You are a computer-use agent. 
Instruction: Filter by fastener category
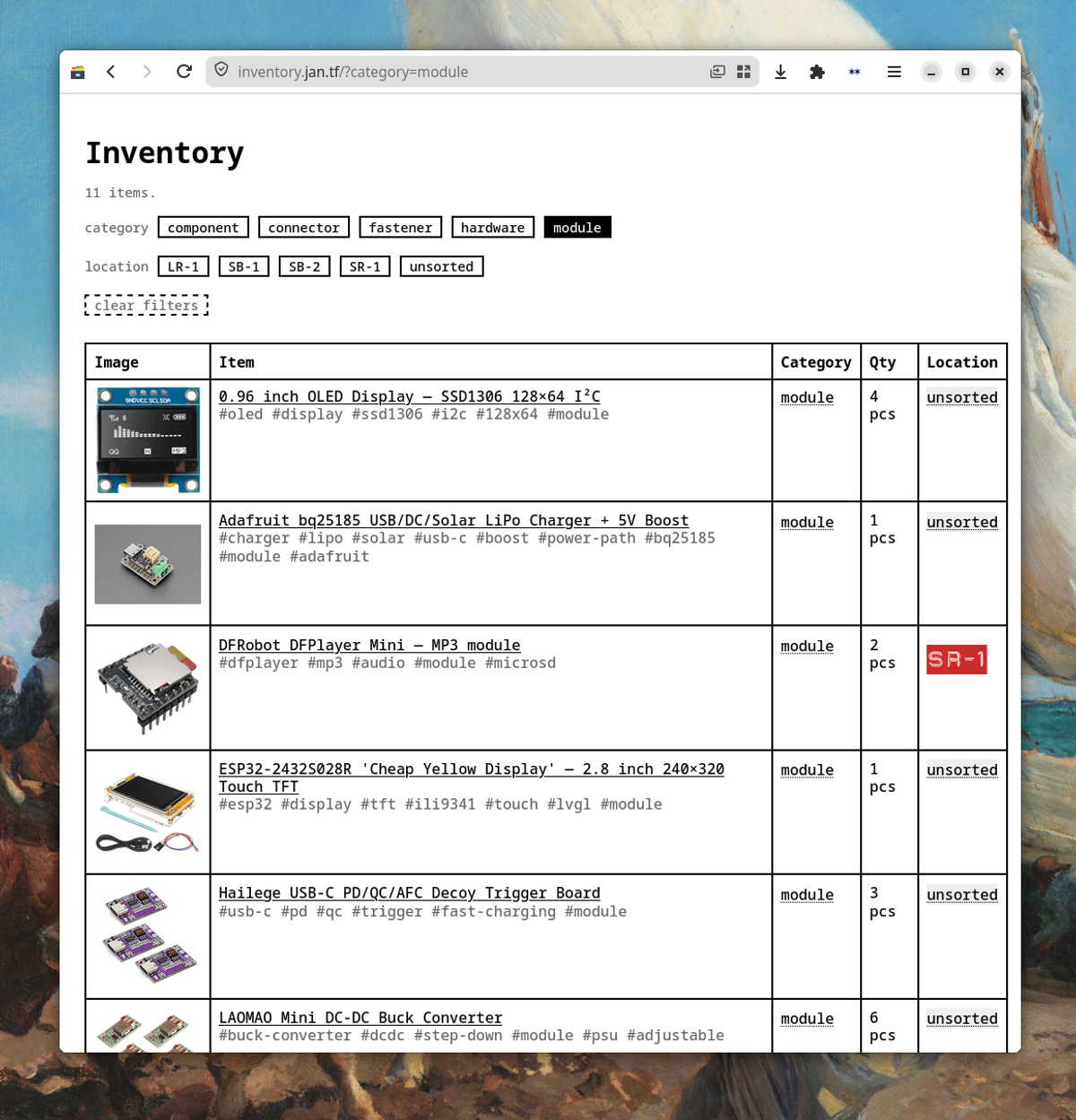(x=401, y=228)
